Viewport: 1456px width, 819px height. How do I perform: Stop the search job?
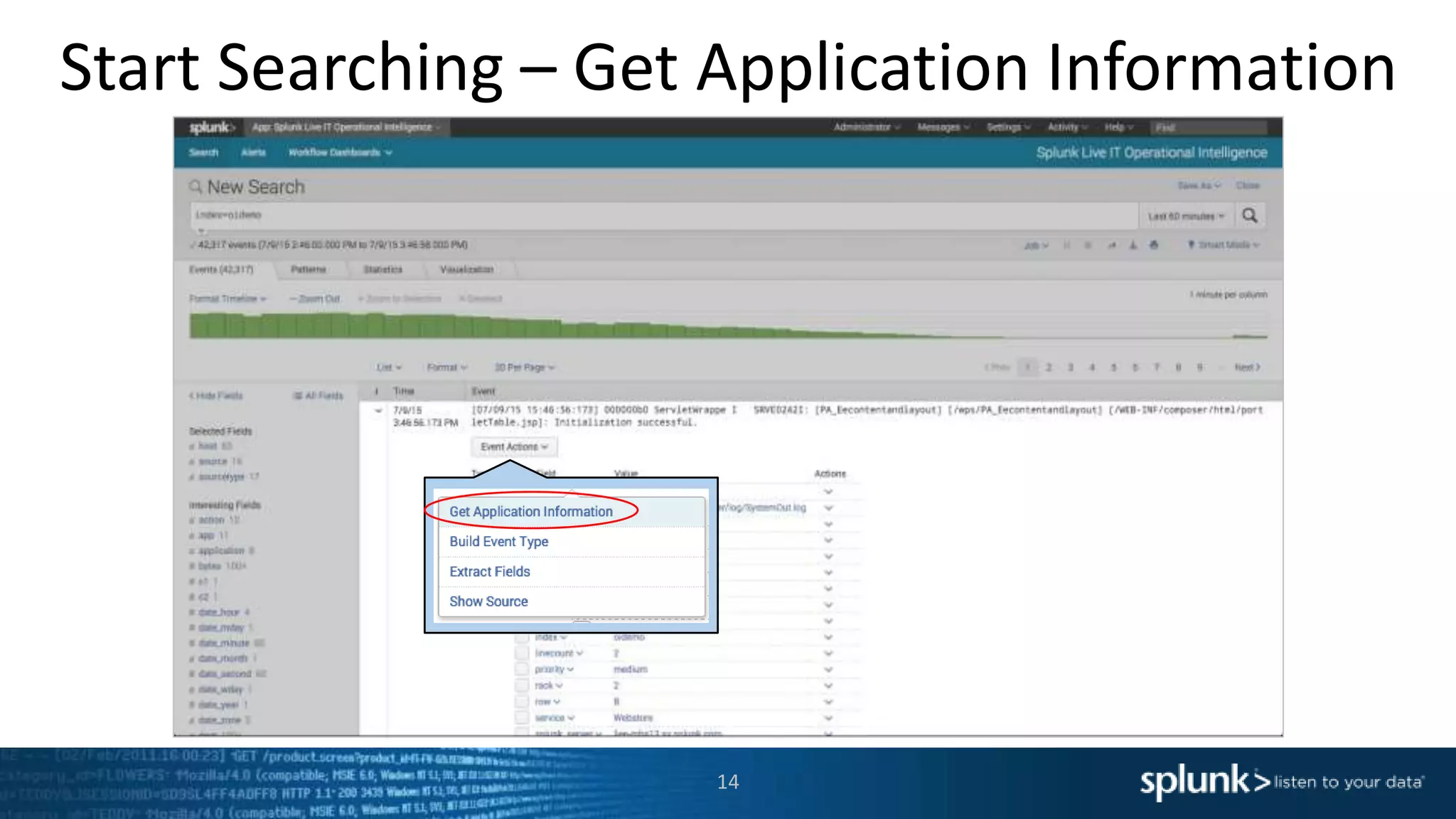(x=1088, y=245)
